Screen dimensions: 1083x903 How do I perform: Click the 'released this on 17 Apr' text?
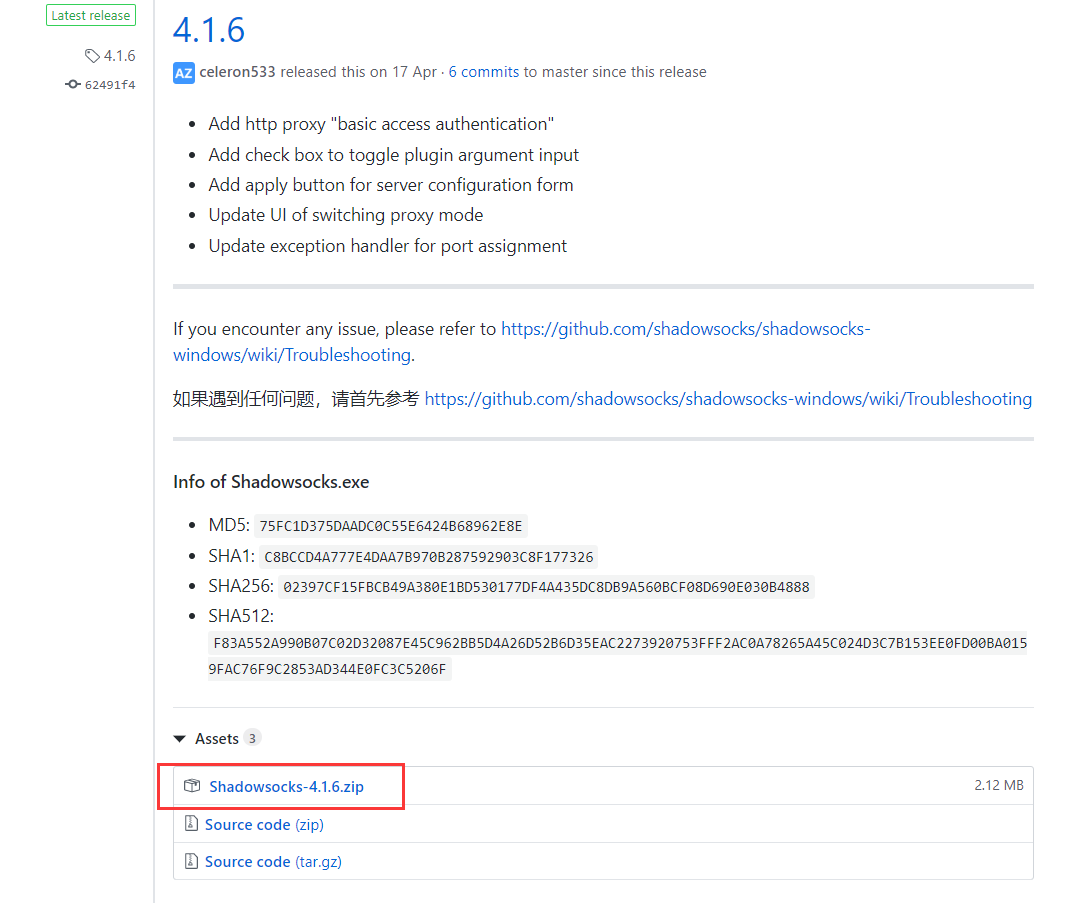coord(358,72)
